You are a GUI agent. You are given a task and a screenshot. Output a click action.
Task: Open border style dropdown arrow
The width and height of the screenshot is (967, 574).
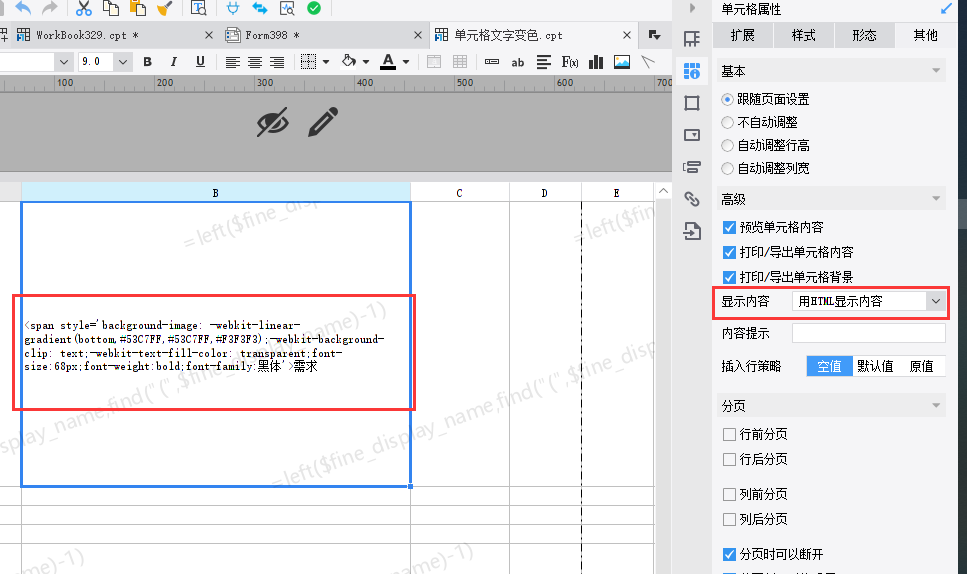click(326, 62)
